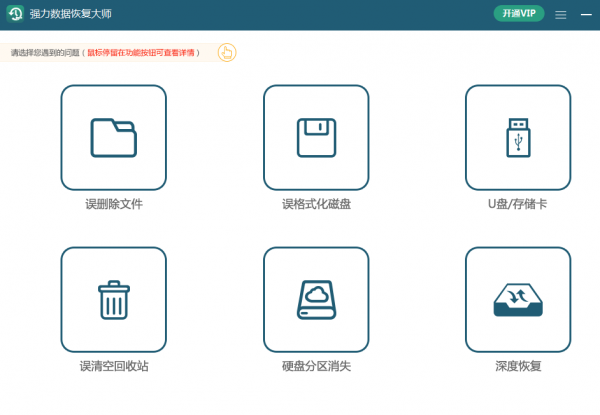Start deep recovery tray icon
Image resolution: width=600 pixels, height=415 pixels.
point(518,299)
